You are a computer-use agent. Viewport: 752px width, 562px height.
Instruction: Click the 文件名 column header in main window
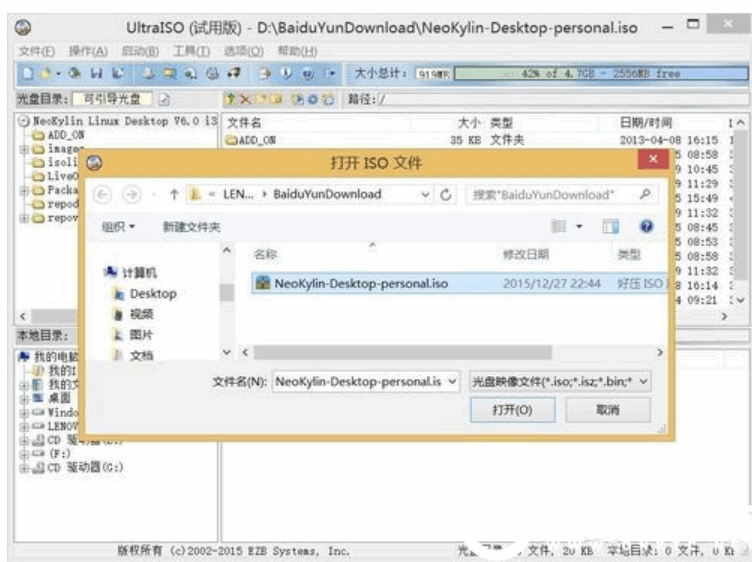pyautogui.click(x=244, y=123)
